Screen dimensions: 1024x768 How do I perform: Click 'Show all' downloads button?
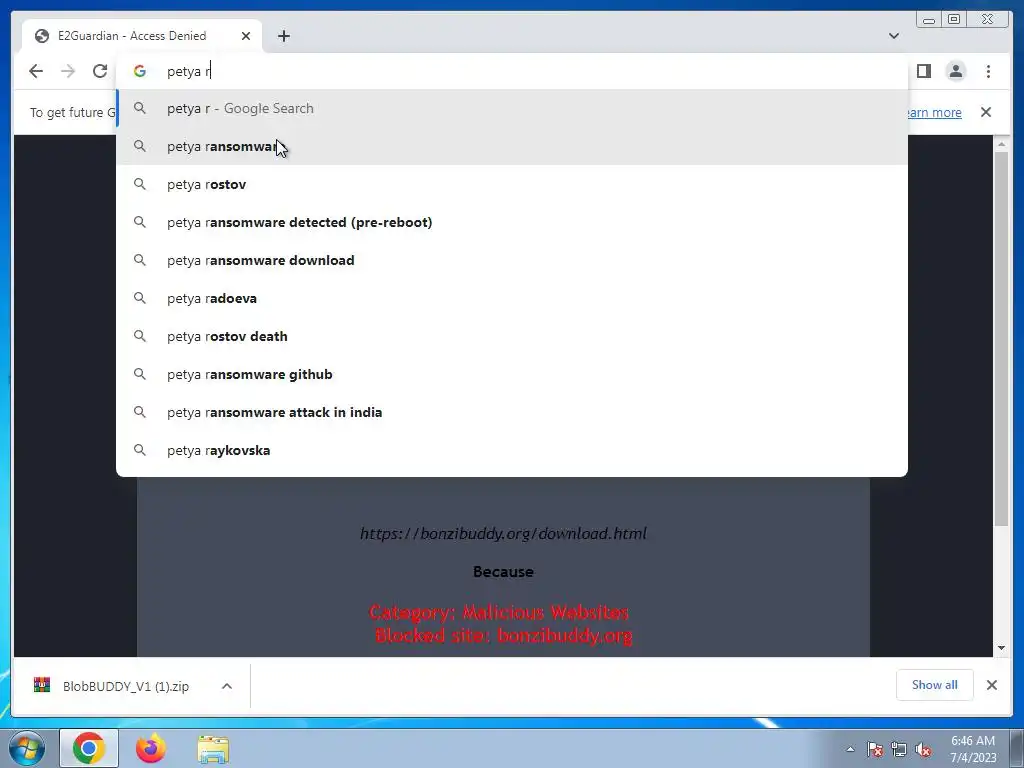coord(935,685)
